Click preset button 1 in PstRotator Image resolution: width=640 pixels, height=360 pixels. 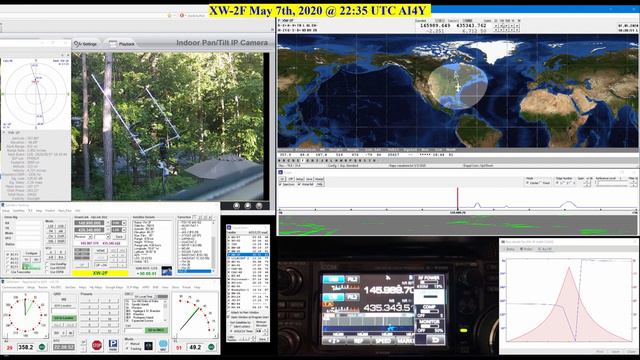89,301
